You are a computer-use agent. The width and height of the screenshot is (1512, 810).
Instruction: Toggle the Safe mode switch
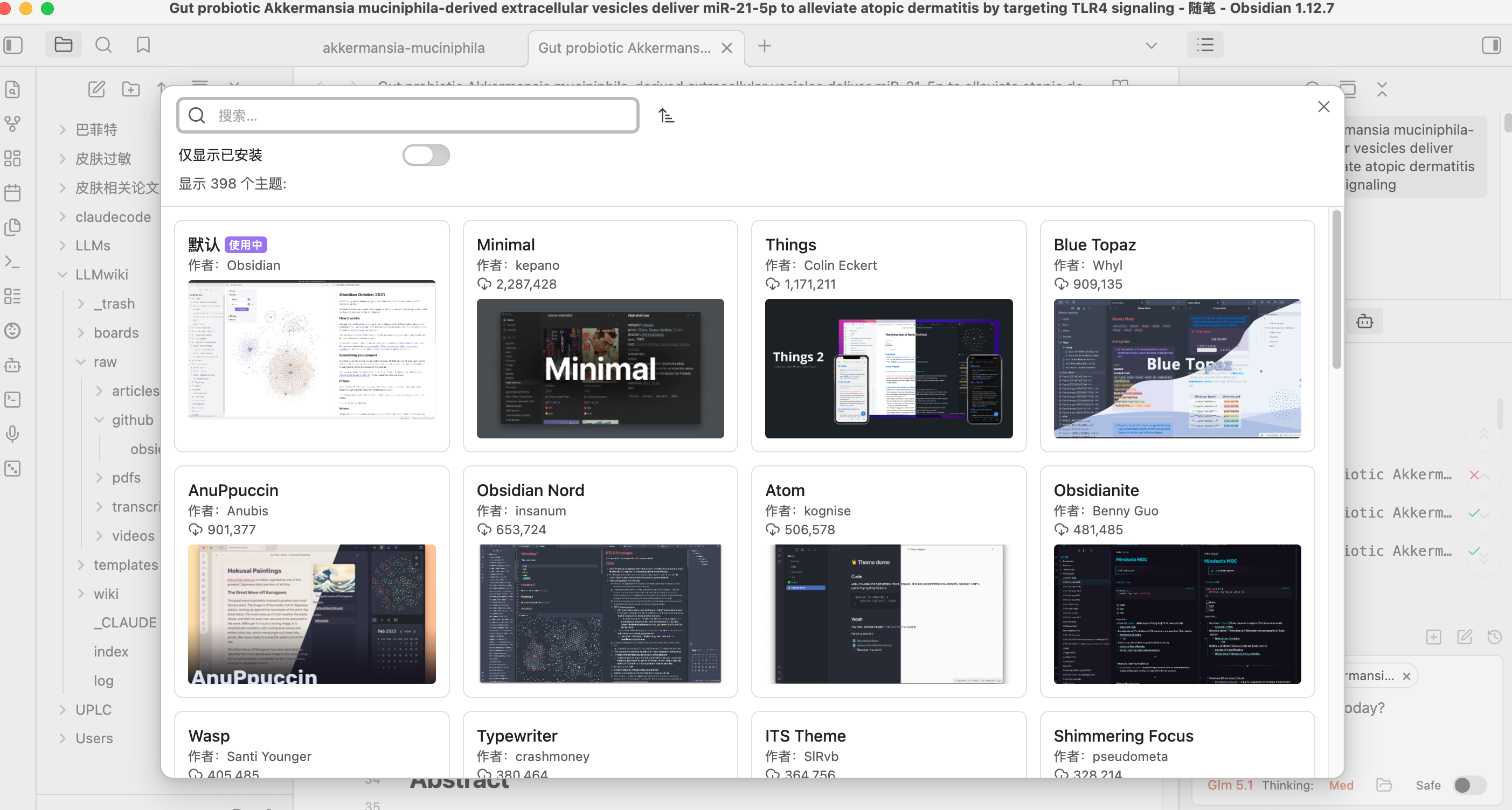(x=1469, y=785)
